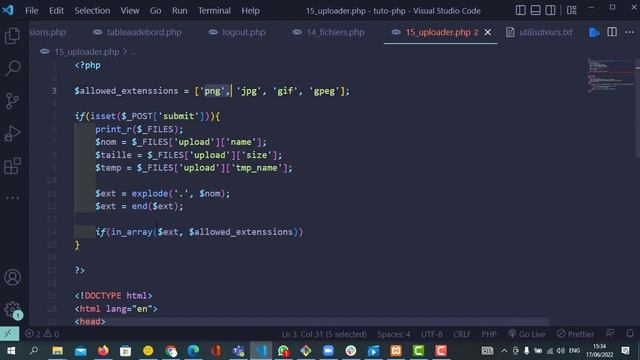This screenshot has height=360, width=640.
Task: Show the errors and warnings problems indicator
Action: pyautogui.click(x=42, y=334)
